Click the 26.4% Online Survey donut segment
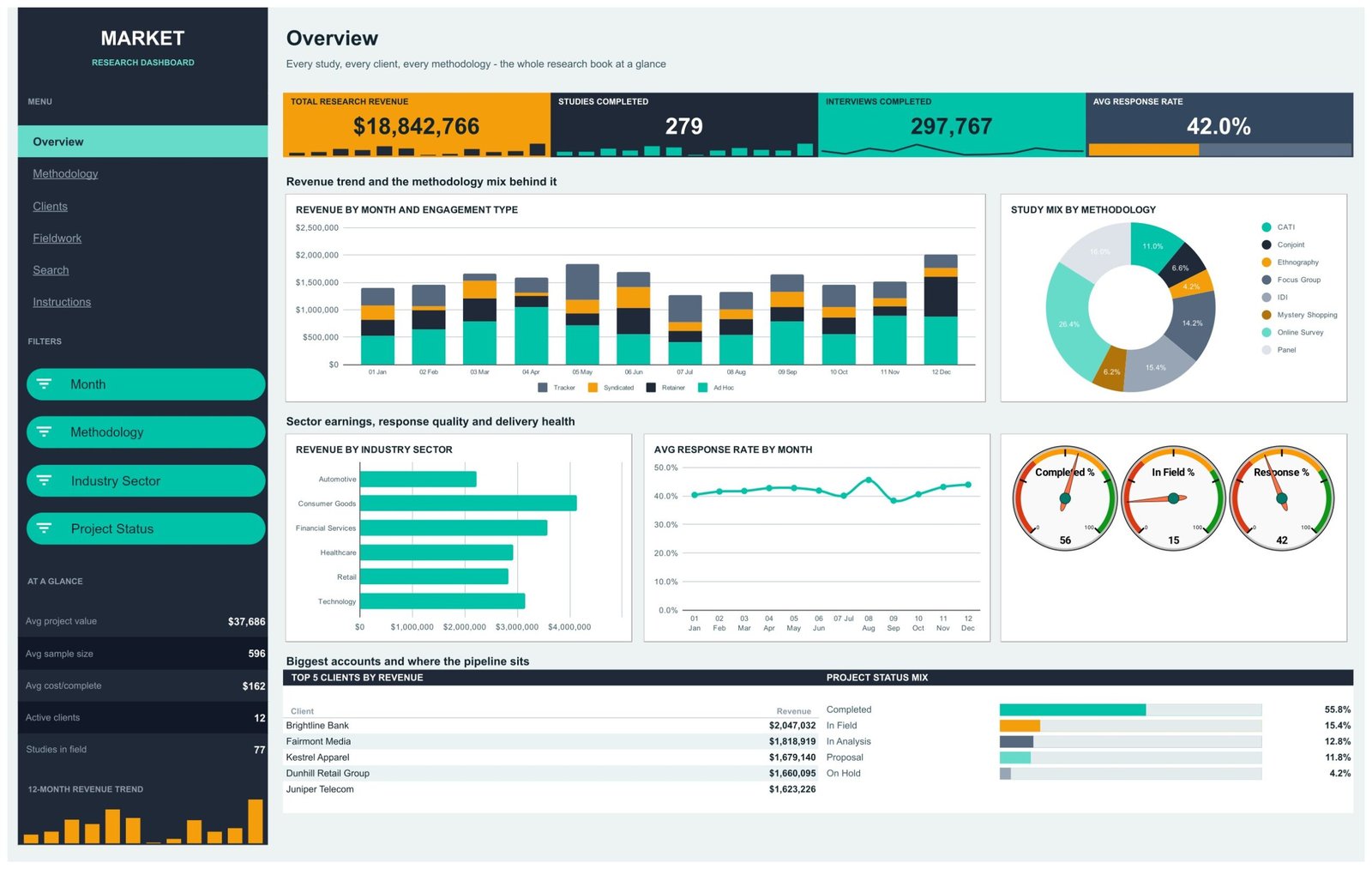The image size is (1372, 869). [x=1070, y=324]
